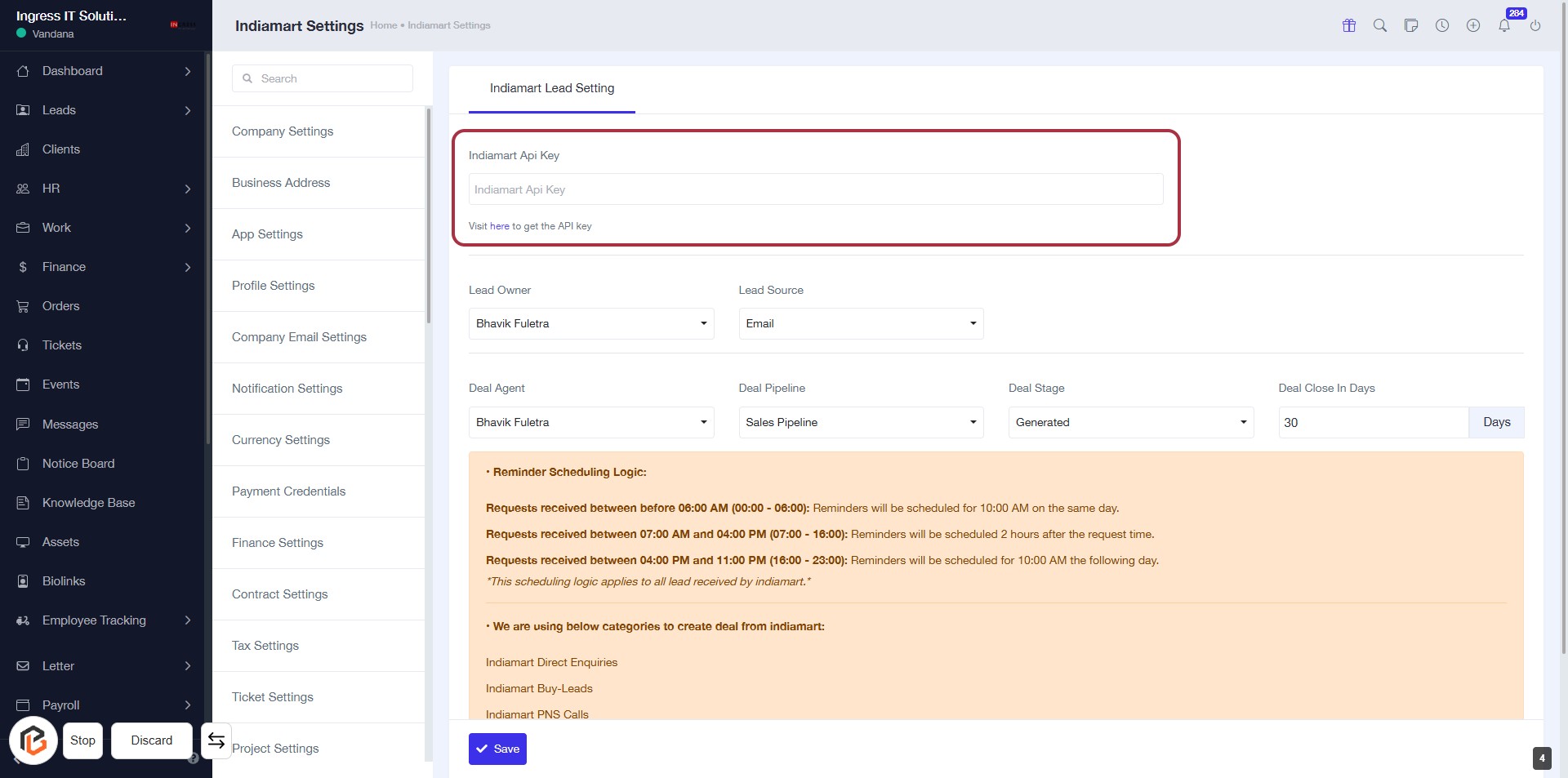Image resolution: width=1568 pixels, height=778 pixels.
Task: Open the Lead Source dropdown
Action: coord(861,323)
